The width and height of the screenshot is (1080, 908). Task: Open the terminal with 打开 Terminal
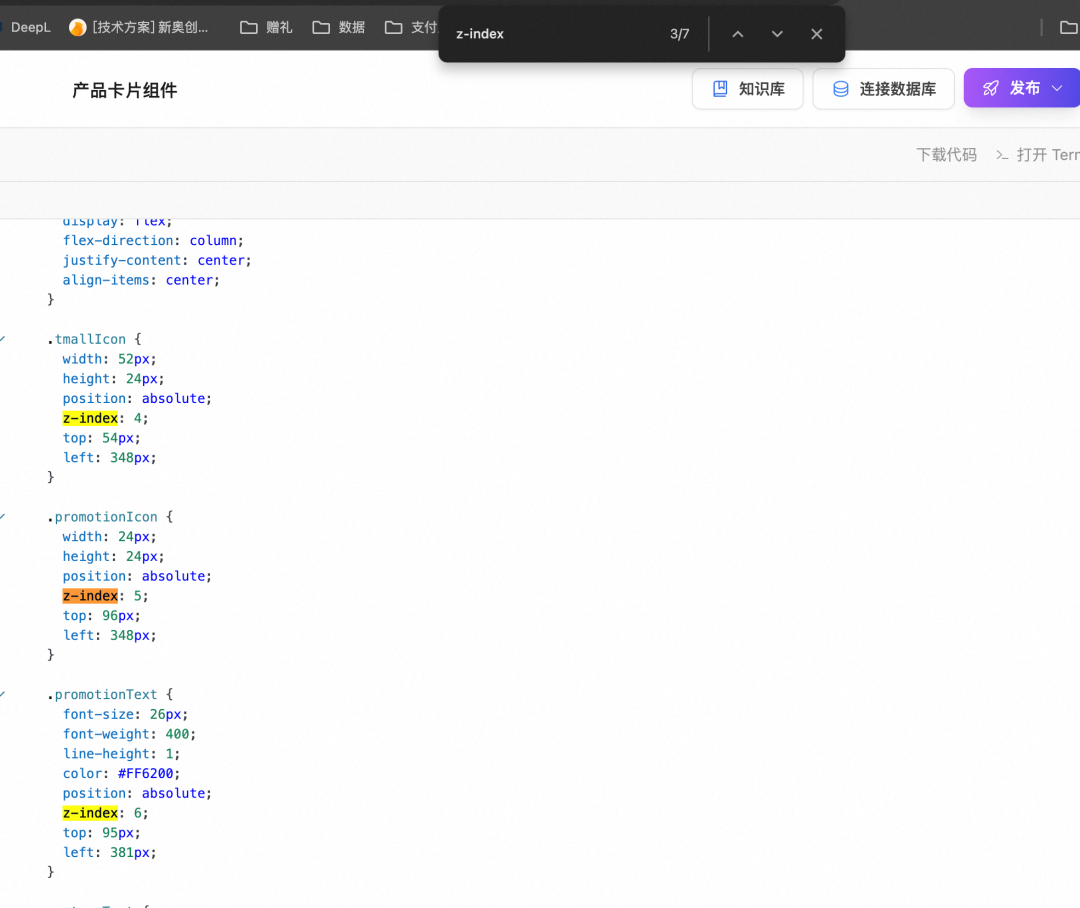tap(1040, 155)
